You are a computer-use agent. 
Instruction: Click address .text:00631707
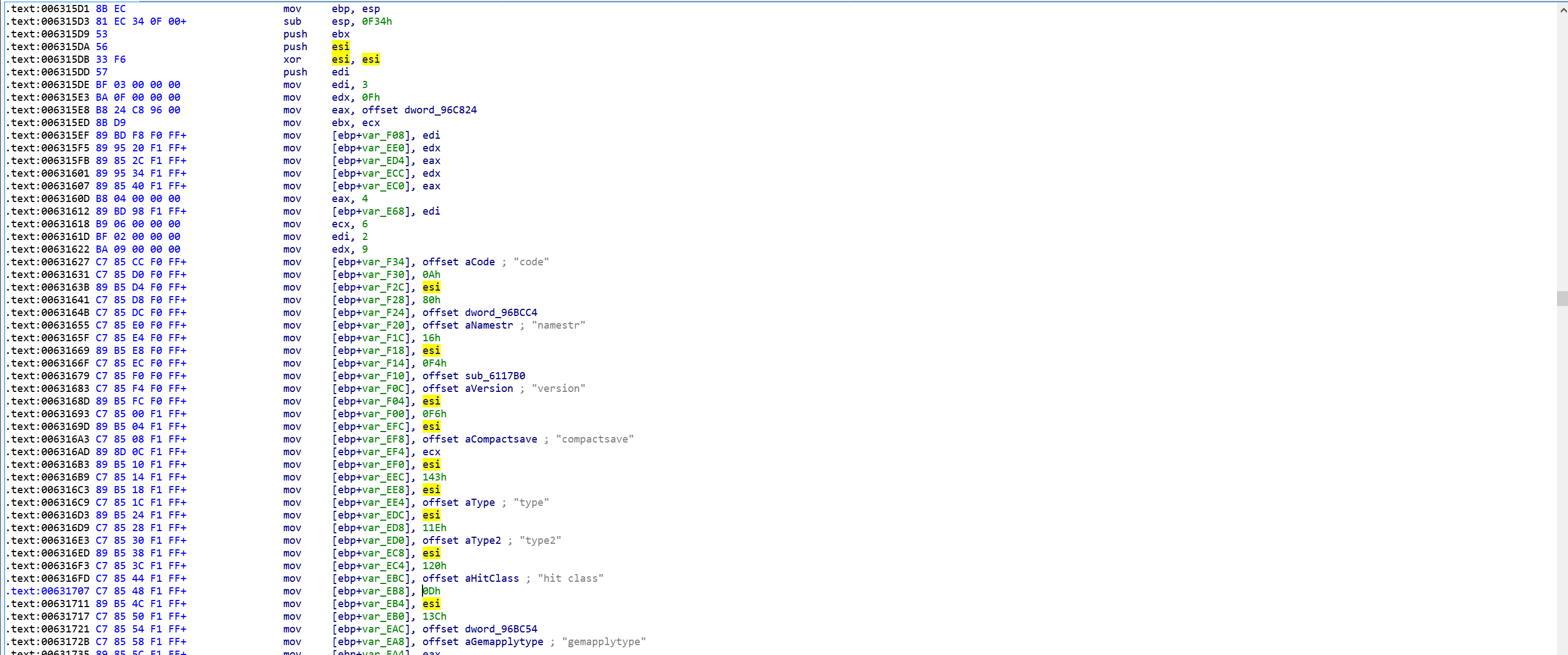tap(47, 591)
